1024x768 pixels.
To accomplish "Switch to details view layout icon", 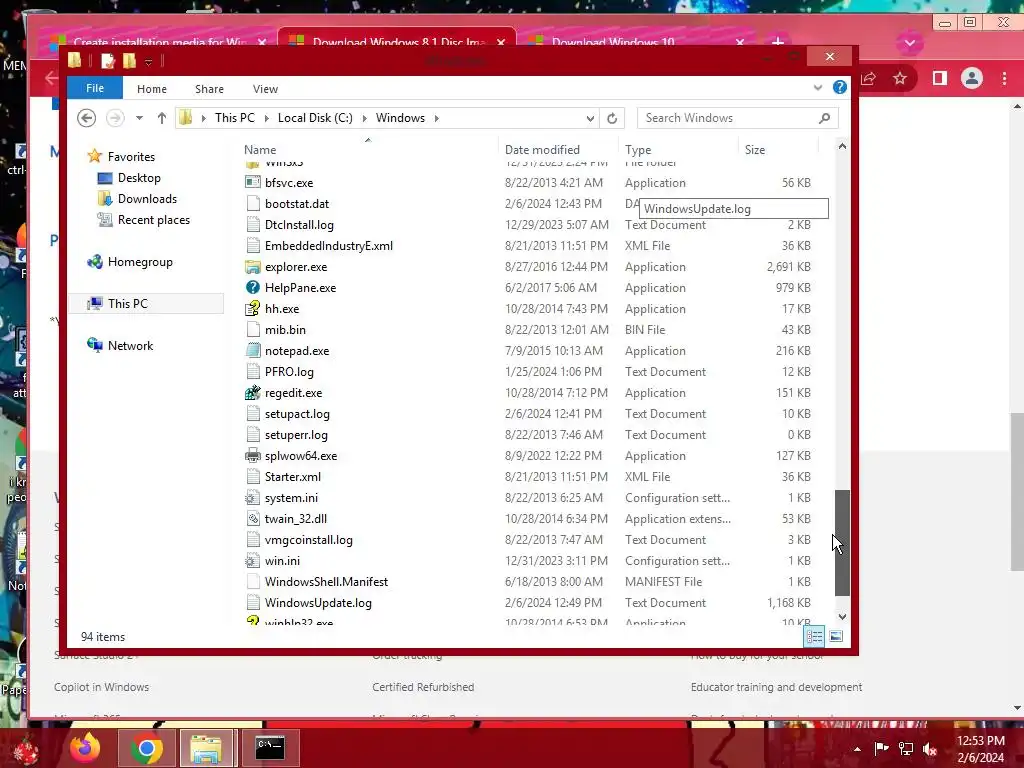I will point(814,636).
